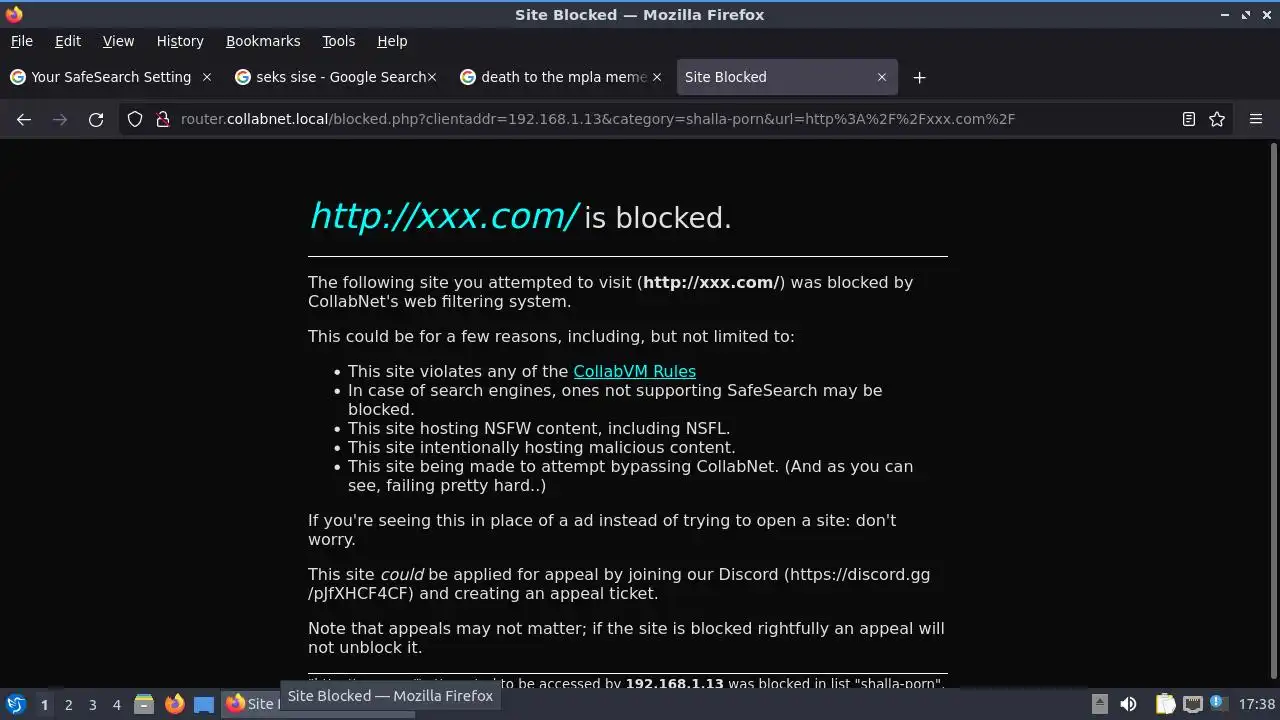
Task: Switch to workspace 3 in the pager
Action: coord(92,704)
